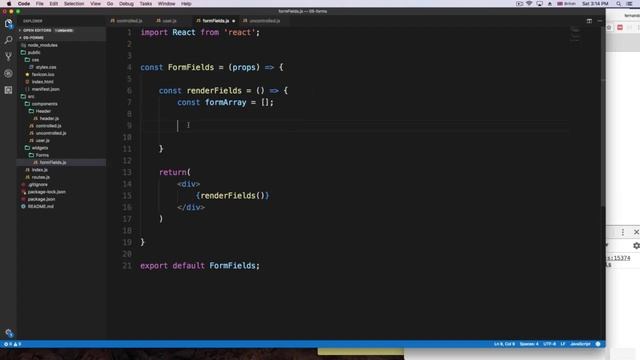Switch to the controlled.js editor tab
The height and width of the screenshot is (360, 640).
(127, 21)
